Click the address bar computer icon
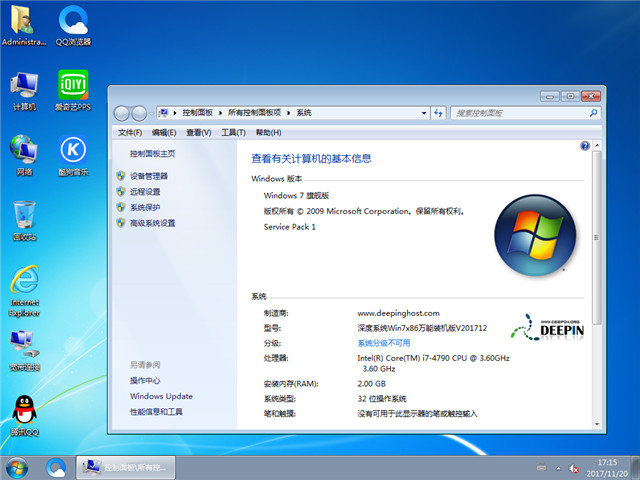Screen dimensions: 640x480 pos(164,113)
